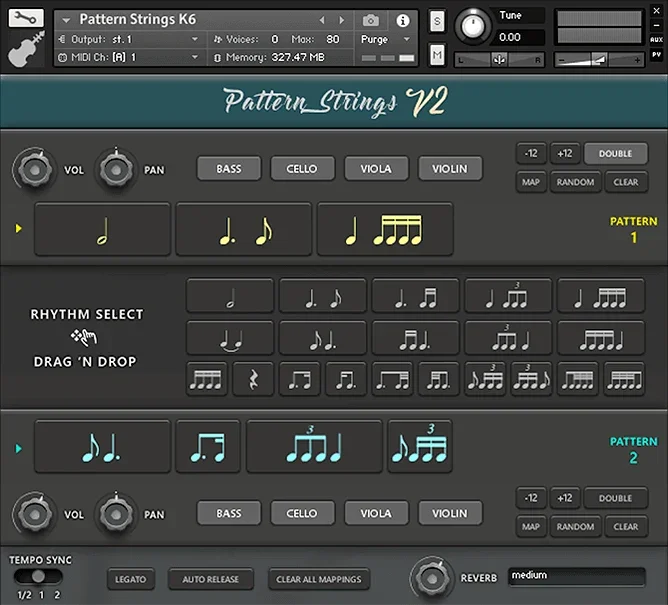Adjust the REVERB knob

tap(431, 579)
